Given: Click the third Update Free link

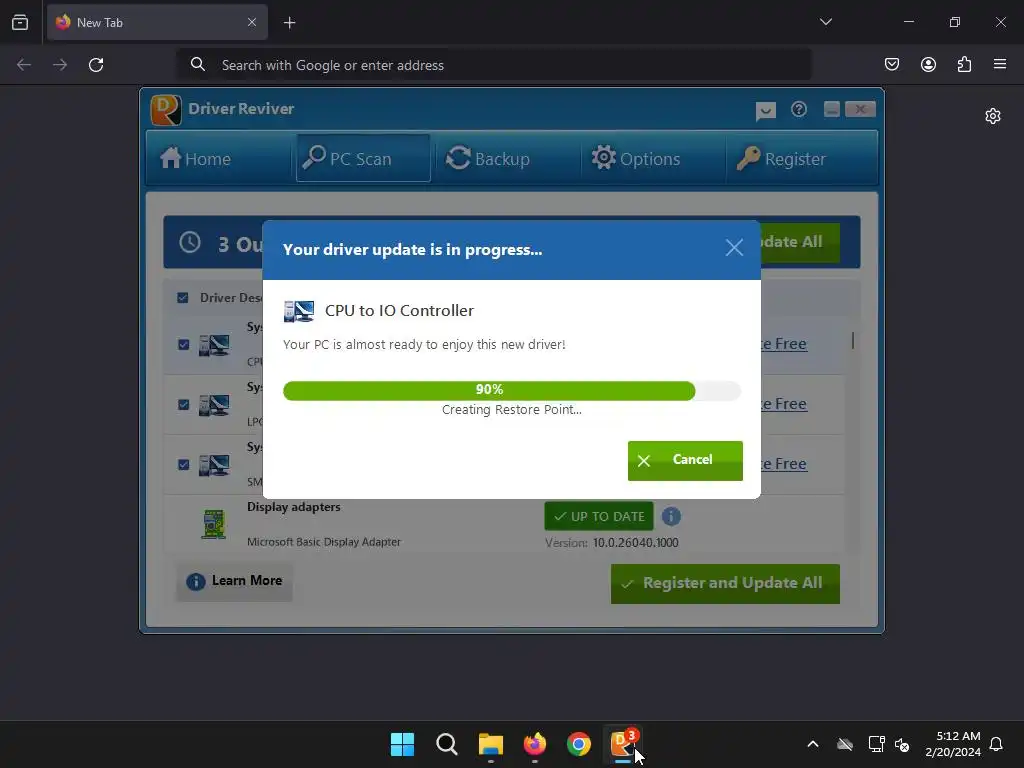Looking at the screenshot, I should (784, 464).
